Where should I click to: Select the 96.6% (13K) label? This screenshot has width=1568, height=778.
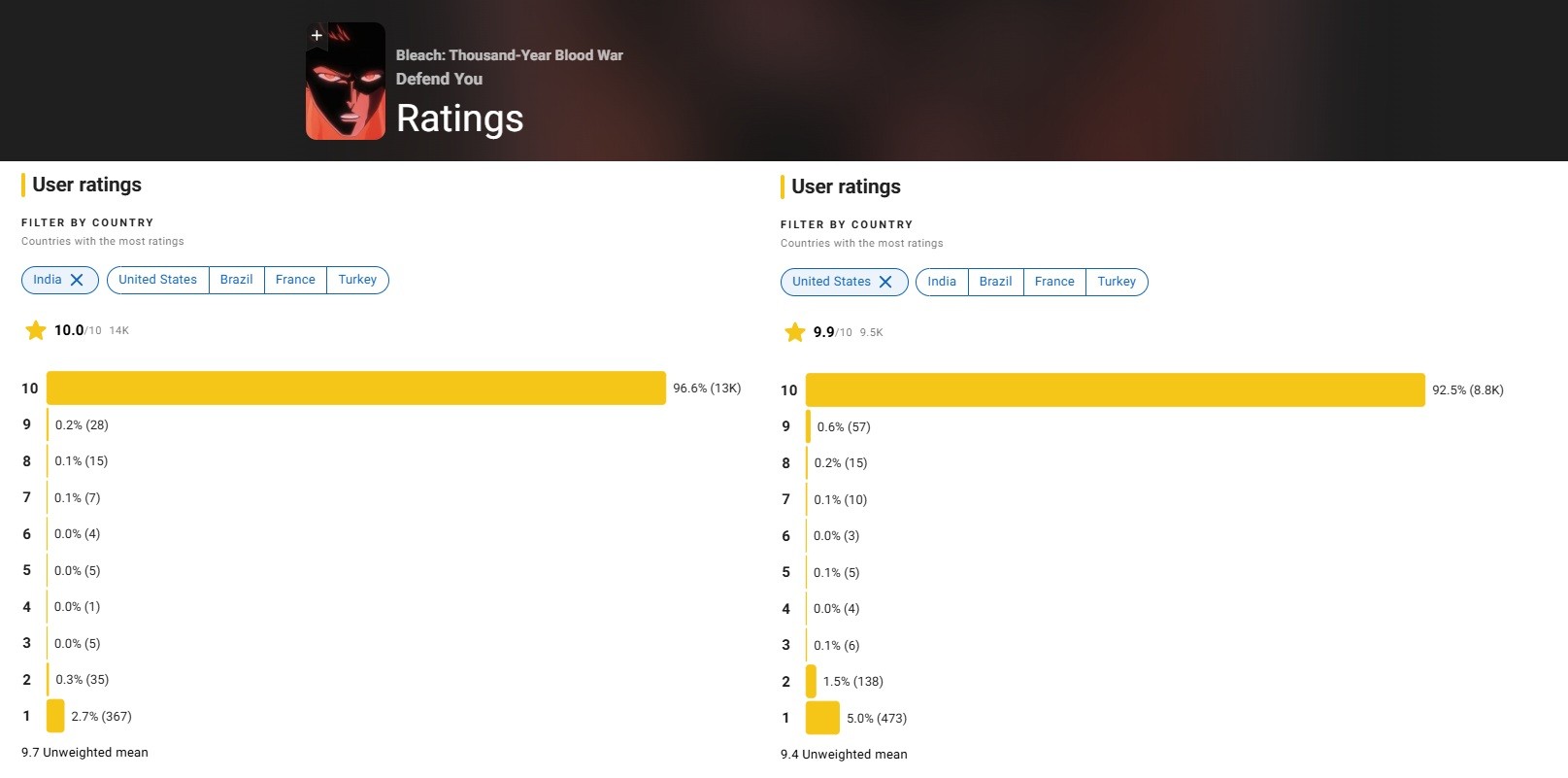pos(707,389)
